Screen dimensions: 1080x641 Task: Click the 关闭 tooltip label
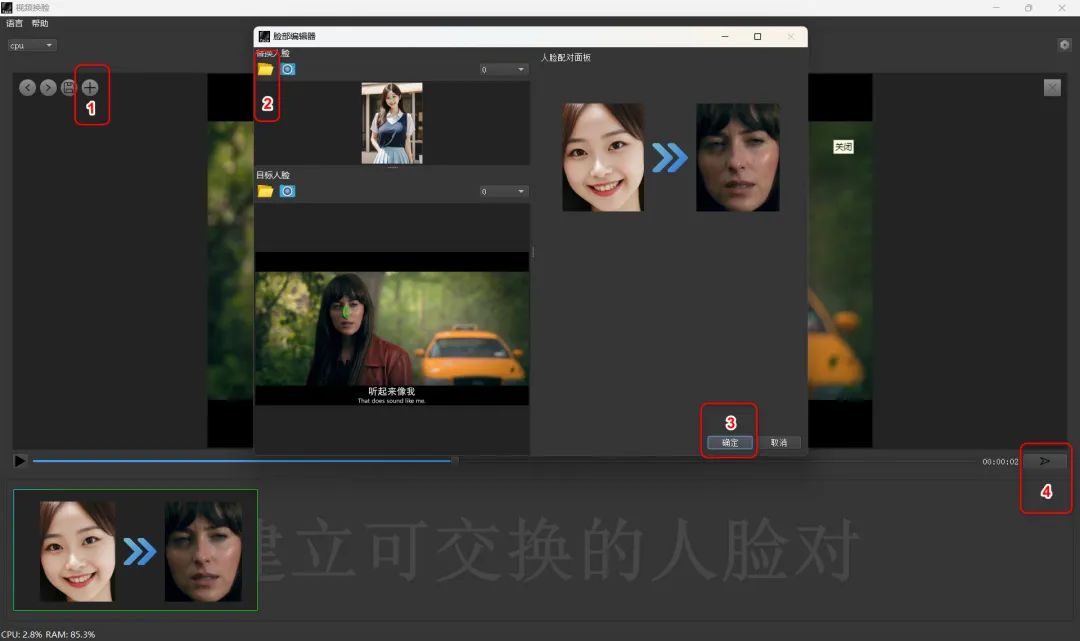coord(843,147)
